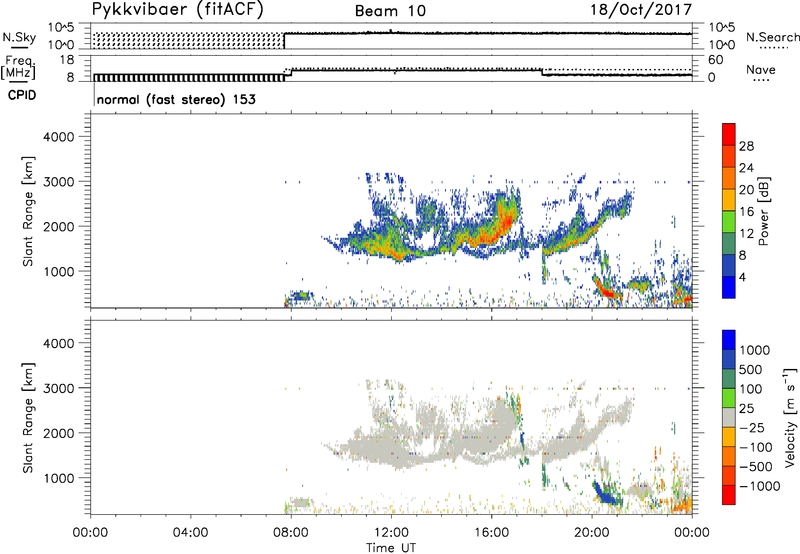Click 'Slant Range [km]' label of power panel

(x=28, y=211)
